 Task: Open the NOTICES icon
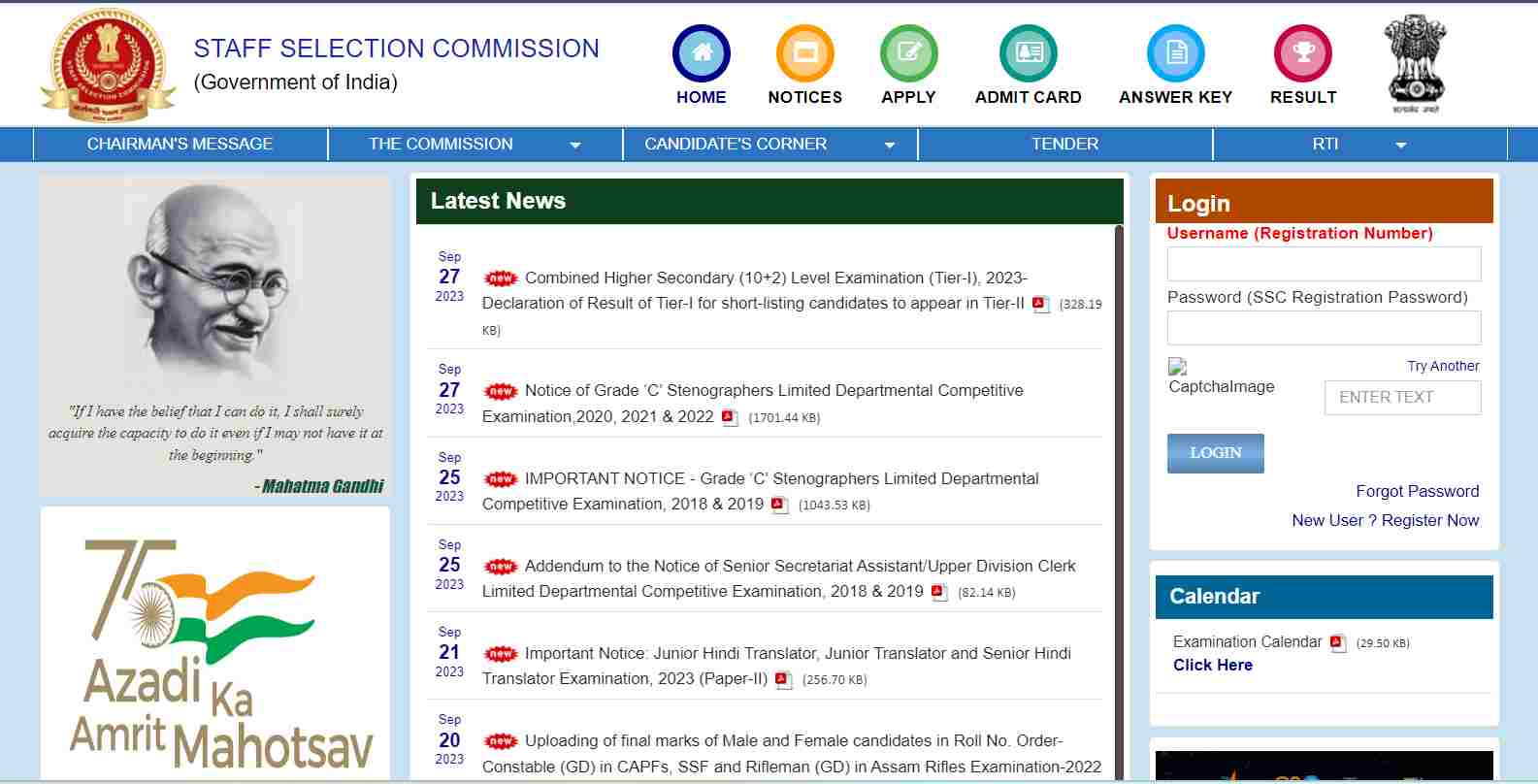(805, 53)
